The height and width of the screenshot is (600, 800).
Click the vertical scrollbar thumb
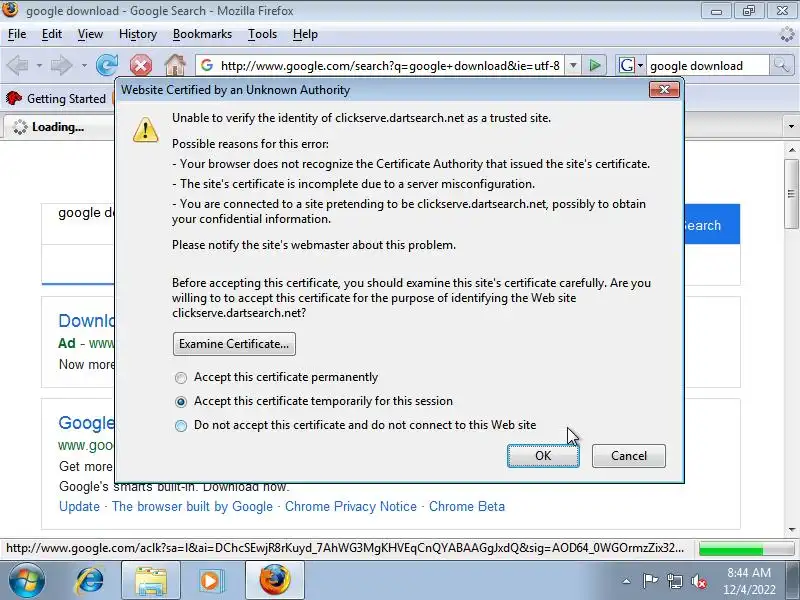pyautogui.click(x=791, y=194)
